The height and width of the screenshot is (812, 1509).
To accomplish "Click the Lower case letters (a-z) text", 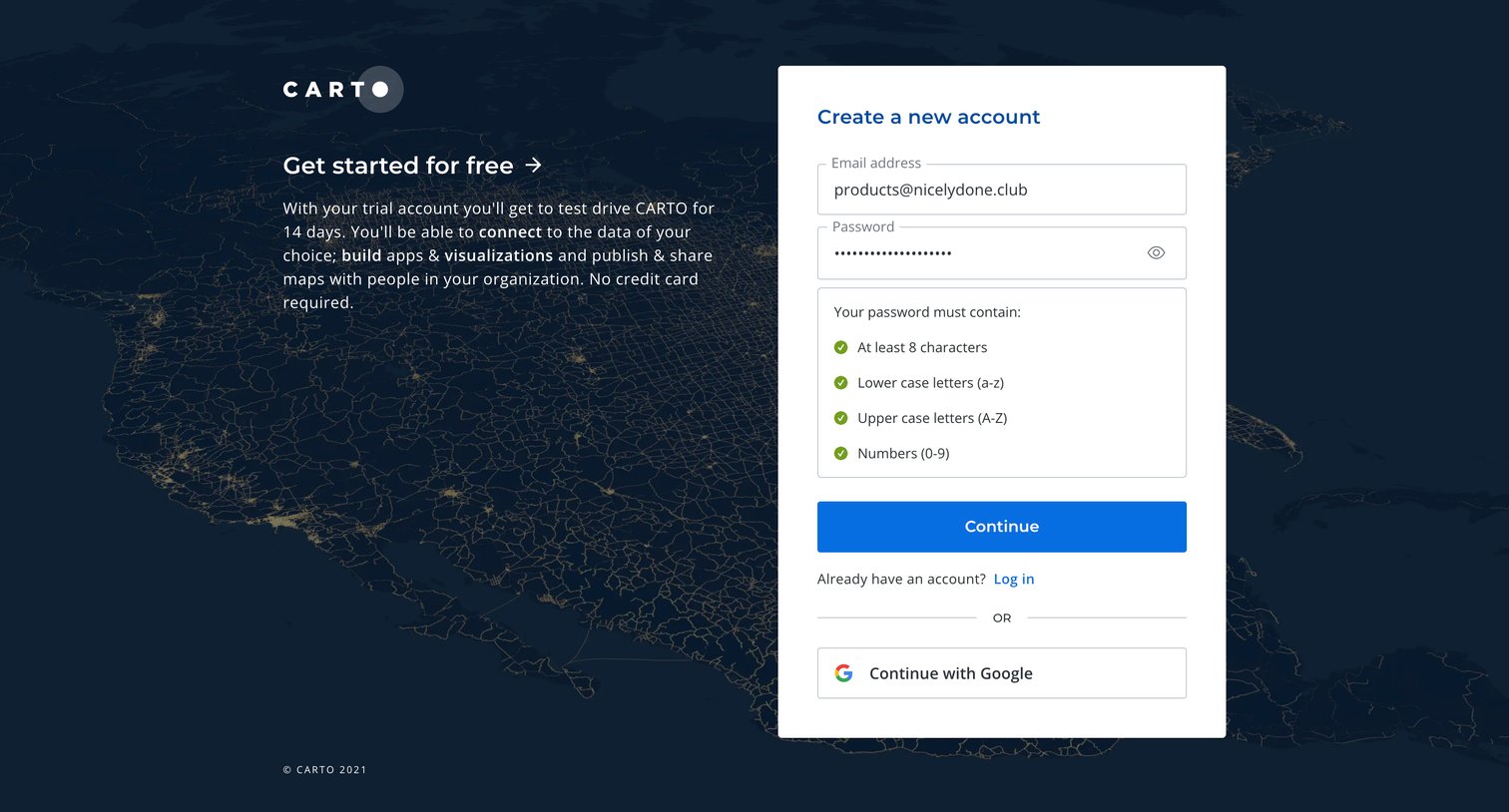I will tap(930, 383).
